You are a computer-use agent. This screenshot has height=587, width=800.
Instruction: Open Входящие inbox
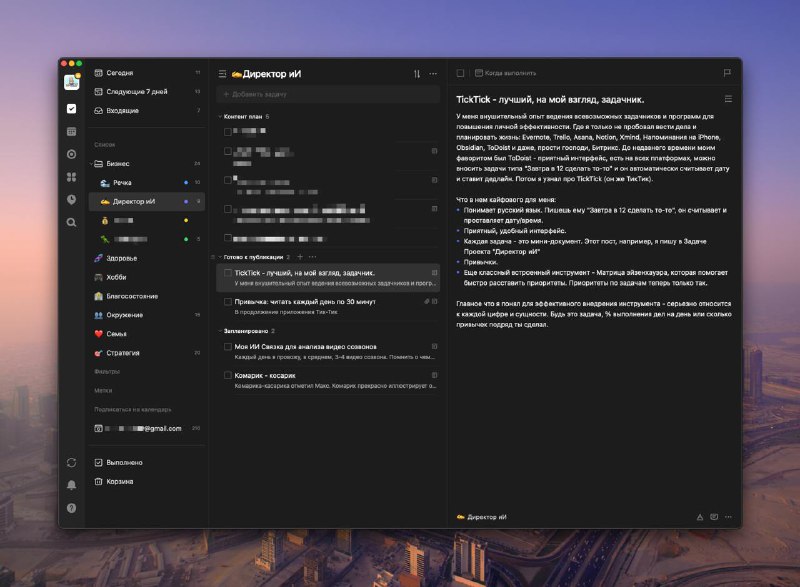(147, 111)
